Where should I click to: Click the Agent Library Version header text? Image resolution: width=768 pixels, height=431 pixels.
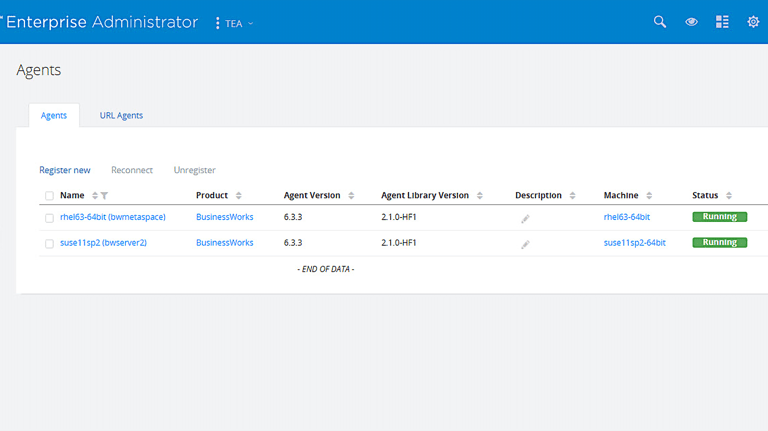[425, 195]
